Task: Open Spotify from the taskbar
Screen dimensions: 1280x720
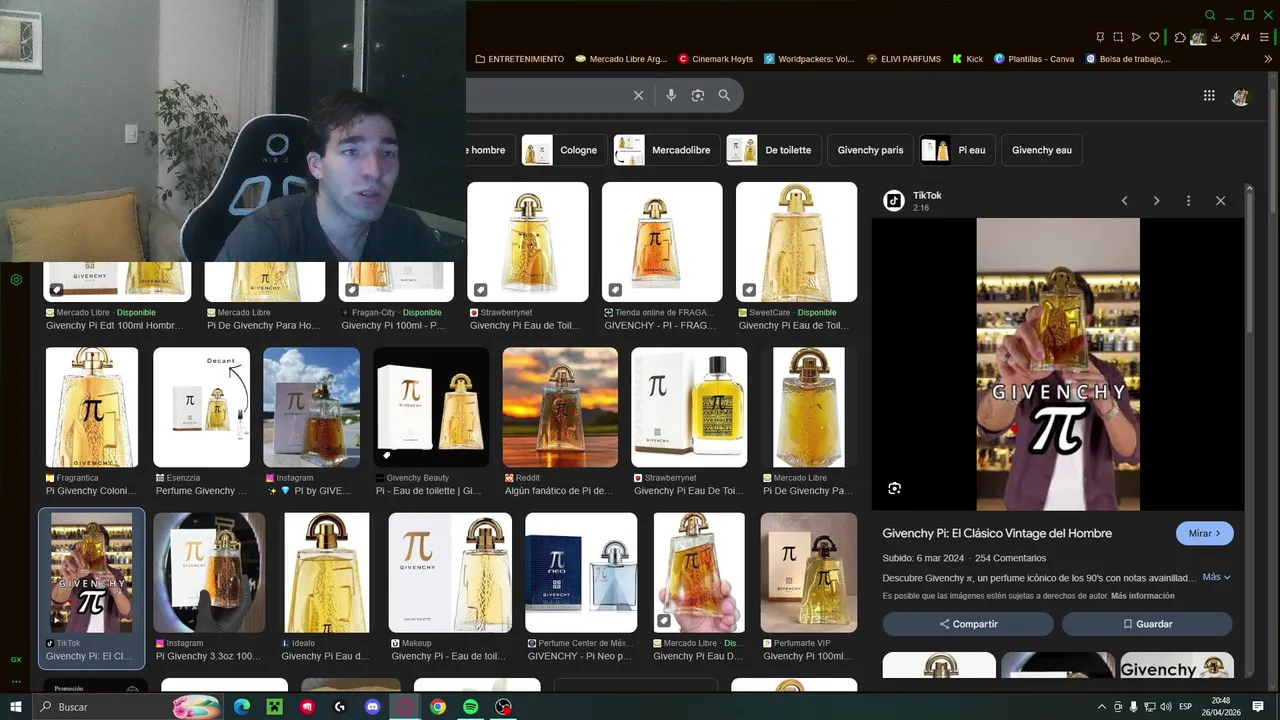Action: (471, 707)
